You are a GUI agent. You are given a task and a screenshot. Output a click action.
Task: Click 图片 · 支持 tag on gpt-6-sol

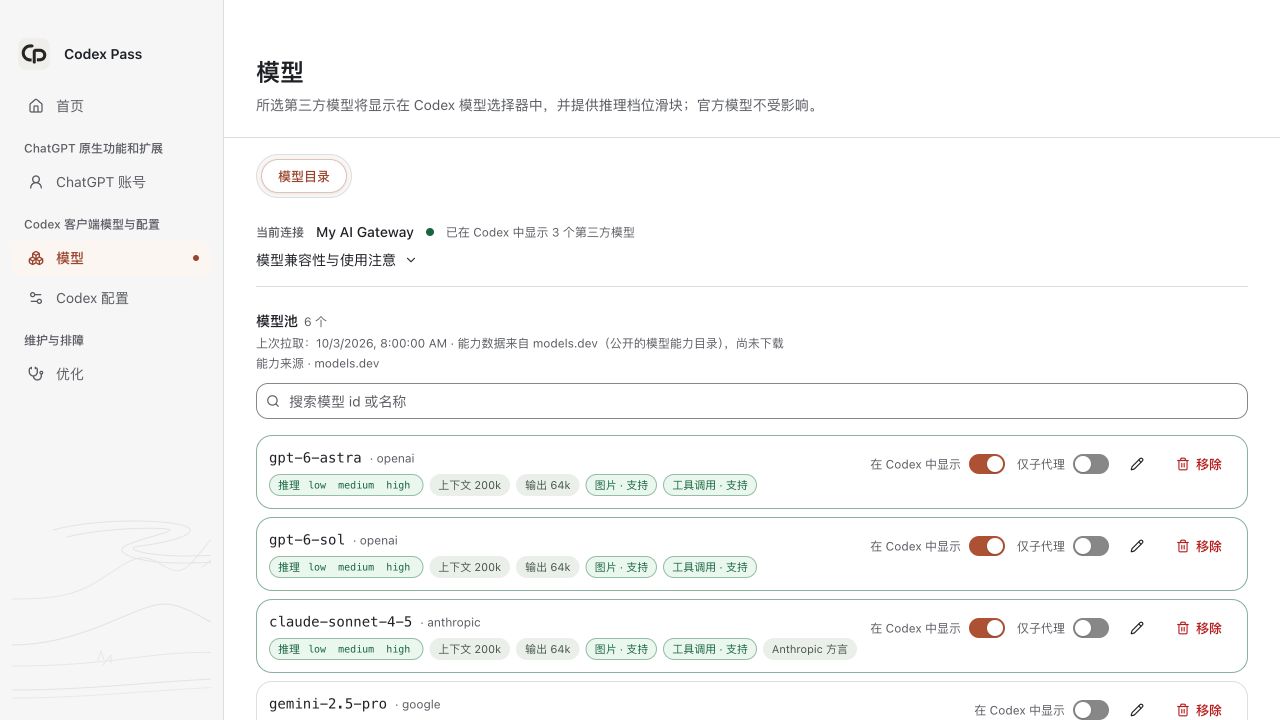pyautogui.click(x=621, y=567)
